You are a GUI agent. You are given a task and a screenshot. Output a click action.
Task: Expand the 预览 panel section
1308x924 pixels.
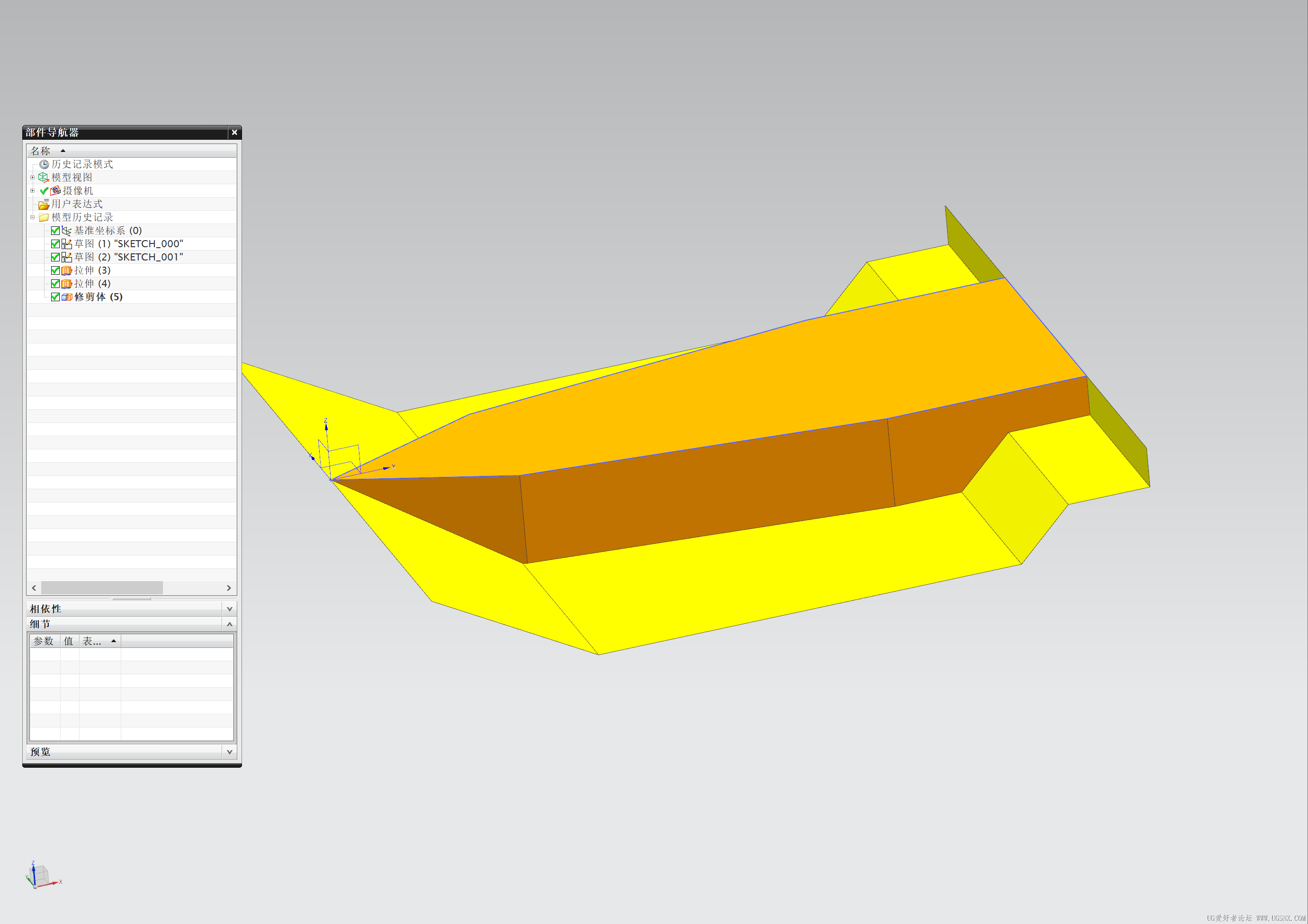coord(230,752)
